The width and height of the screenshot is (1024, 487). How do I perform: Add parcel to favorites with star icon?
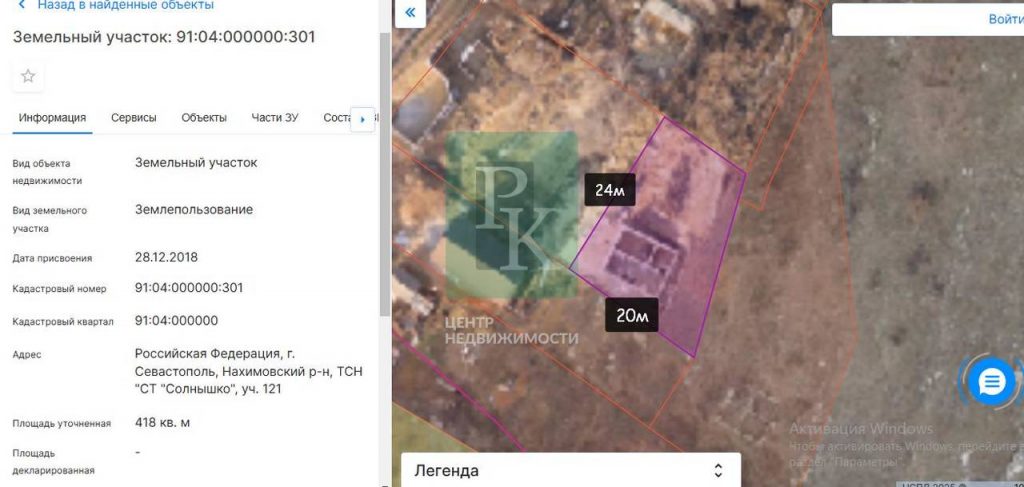pyautogui.click(x=28, y=76)
